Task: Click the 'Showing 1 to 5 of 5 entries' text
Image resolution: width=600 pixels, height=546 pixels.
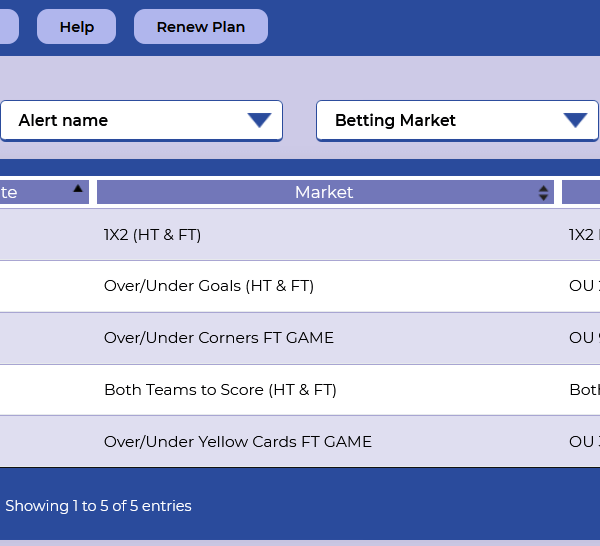Action: click(x=98, y=506)
